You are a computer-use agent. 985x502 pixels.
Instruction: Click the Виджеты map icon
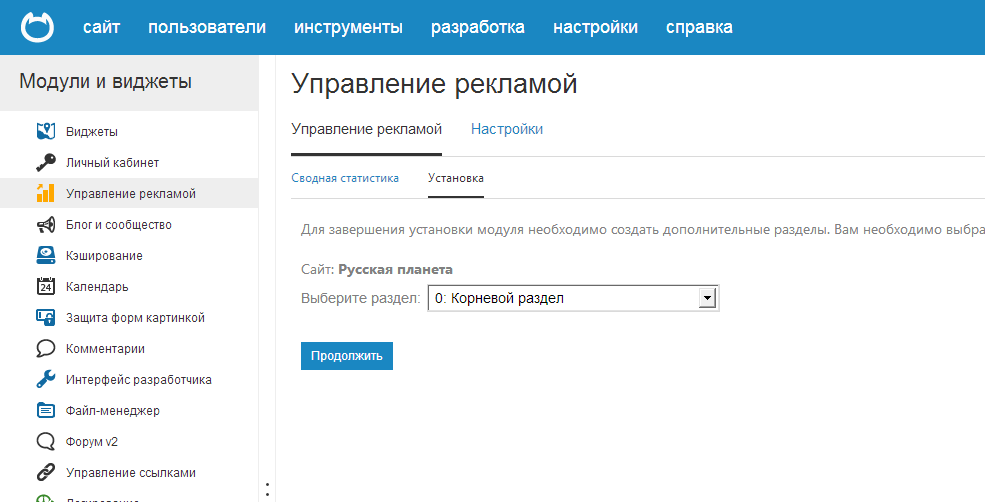[45, 131]
